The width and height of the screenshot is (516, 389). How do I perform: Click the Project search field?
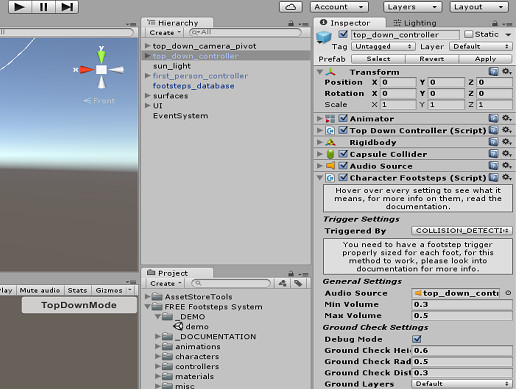[x=231, y=283]
